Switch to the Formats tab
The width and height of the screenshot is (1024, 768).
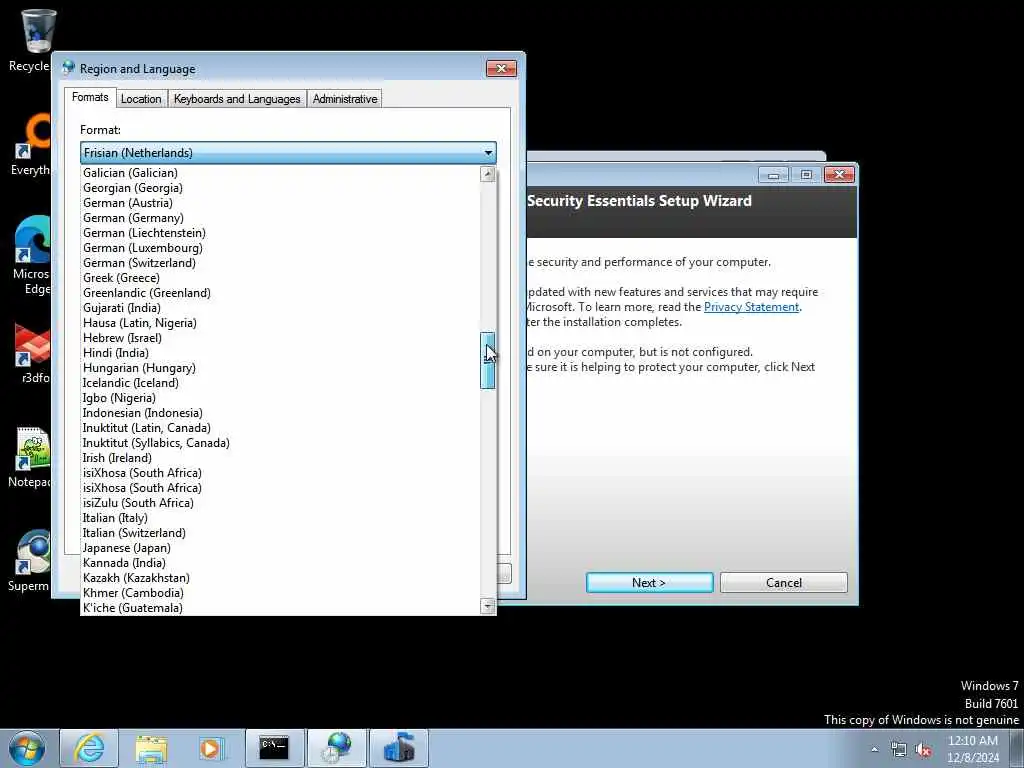coord(90,97)
